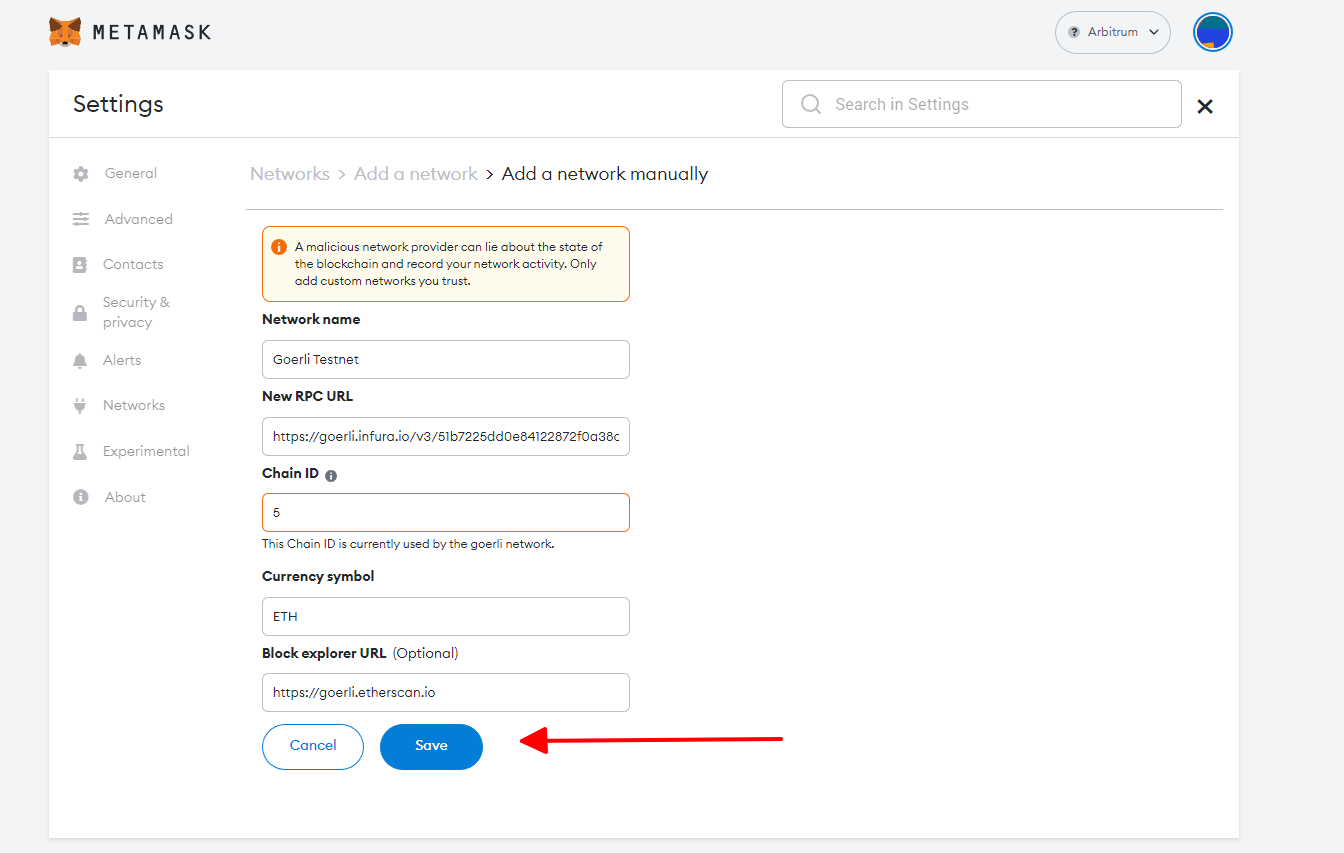Click the Settings page title
The width and height of the screenshot is (1344, 853).
(x=118, y=104)
